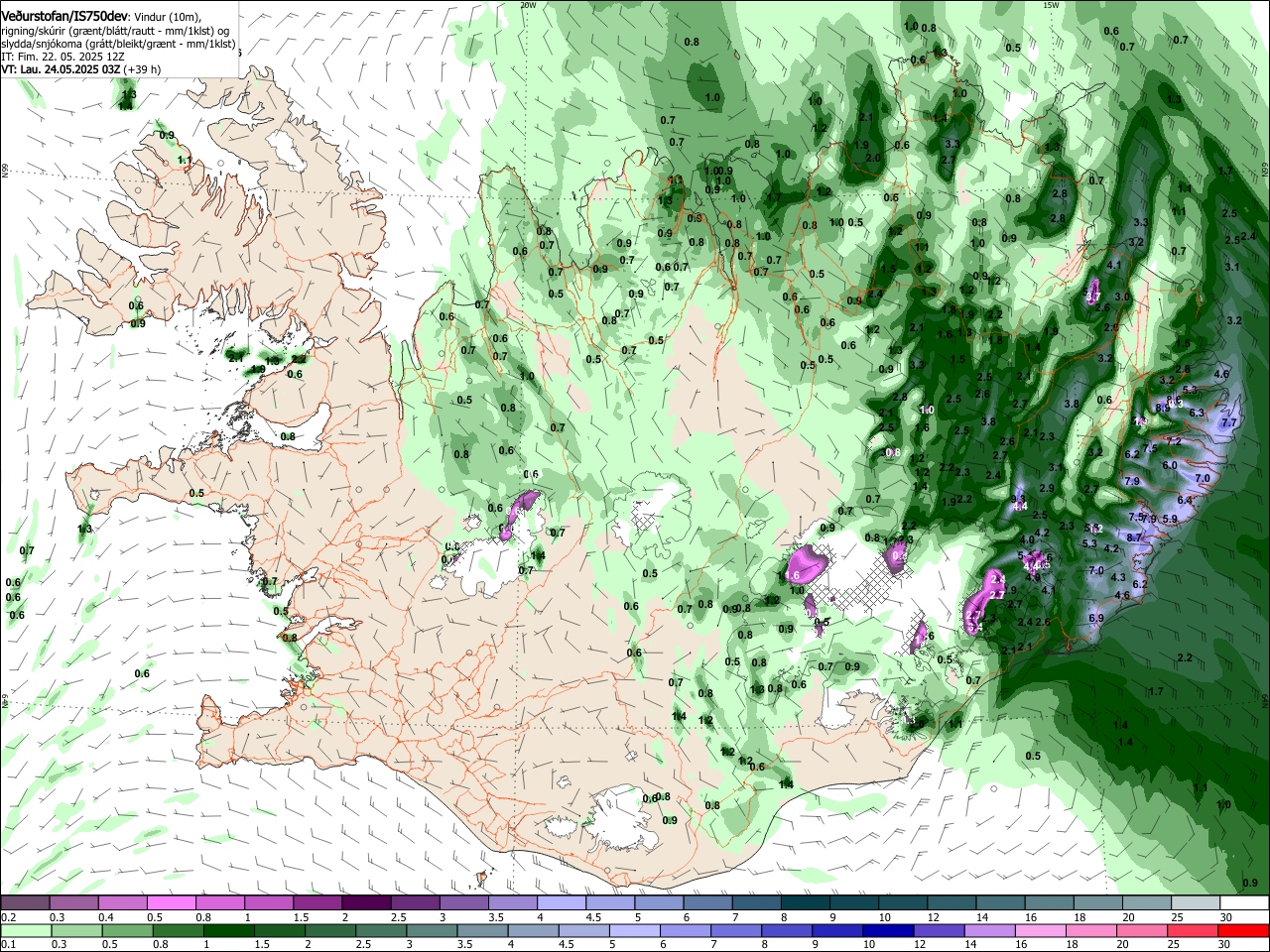Click the 6.3 precipitation value on the map
This screenshot has width=1270, height=952.
pyautogui.click(x=1197, y=413)
